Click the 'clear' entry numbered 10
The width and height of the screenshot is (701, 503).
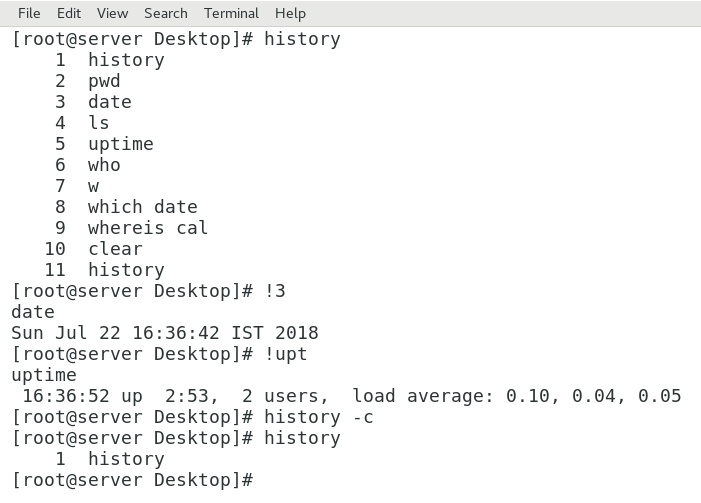point(115,249)
